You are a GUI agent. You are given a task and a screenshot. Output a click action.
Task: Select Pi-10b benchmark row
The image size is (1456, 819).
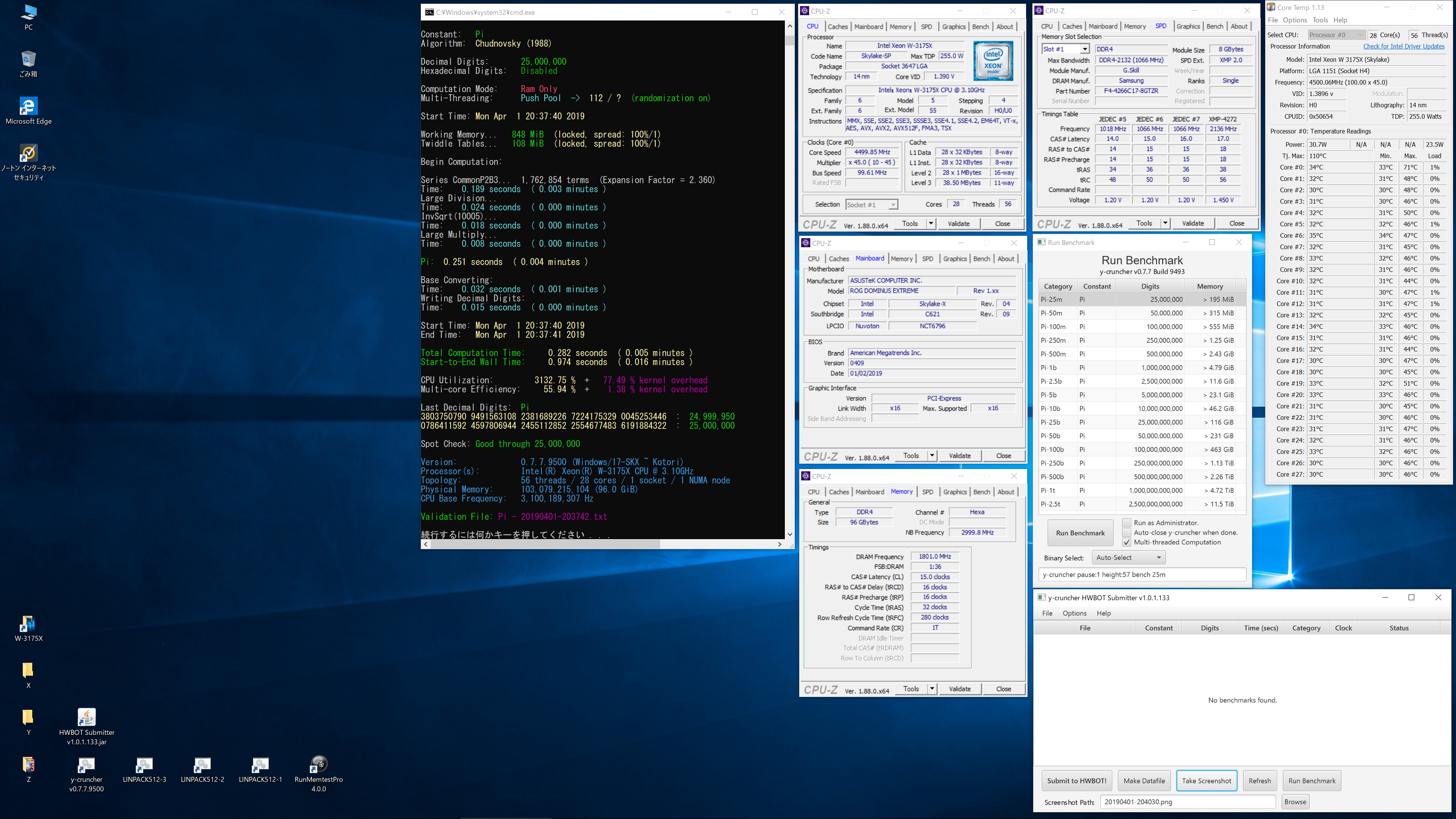(x=1142, y=409)
